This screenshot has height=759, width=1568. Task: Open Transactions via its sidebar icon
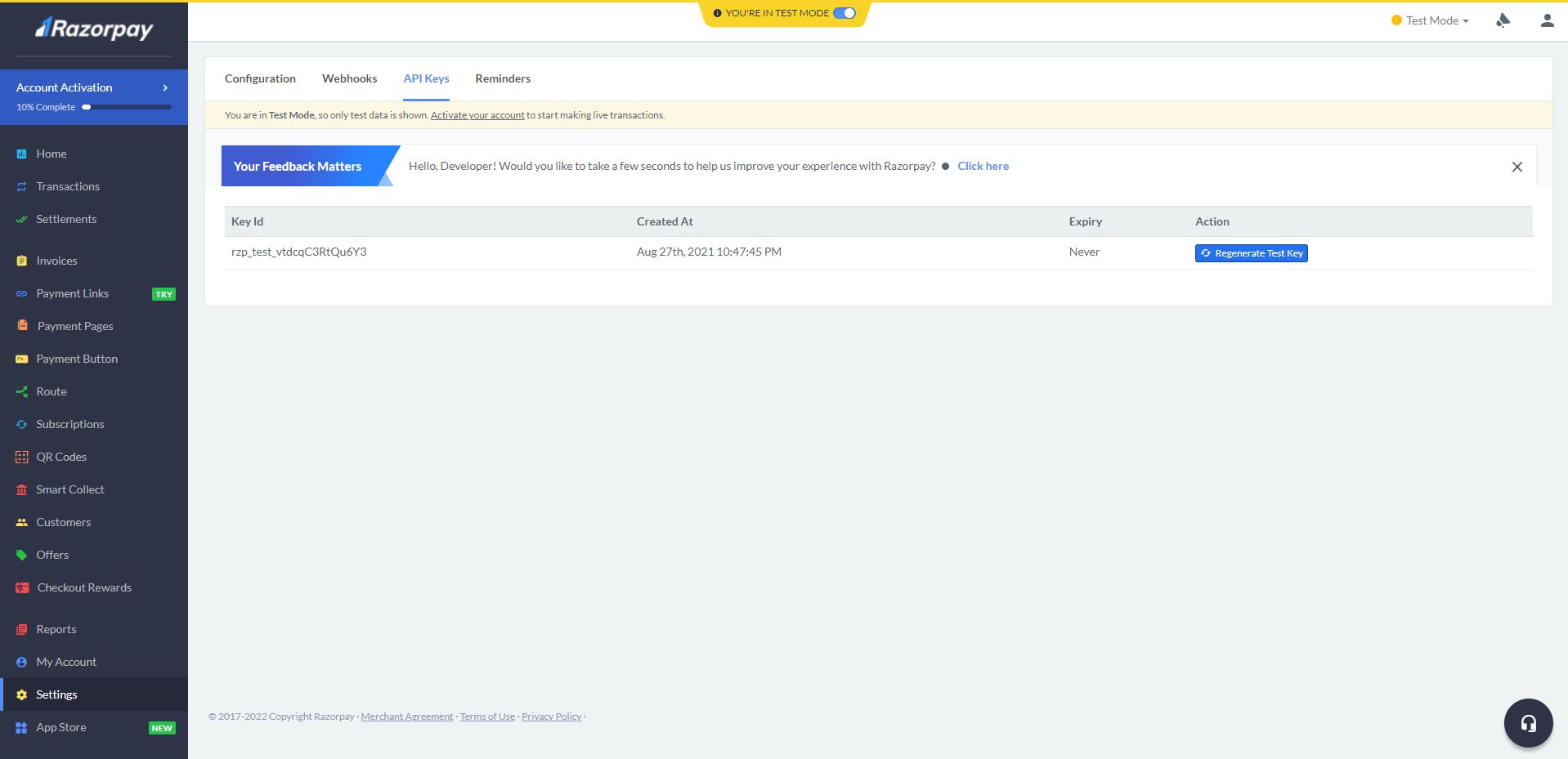point(22,186)
